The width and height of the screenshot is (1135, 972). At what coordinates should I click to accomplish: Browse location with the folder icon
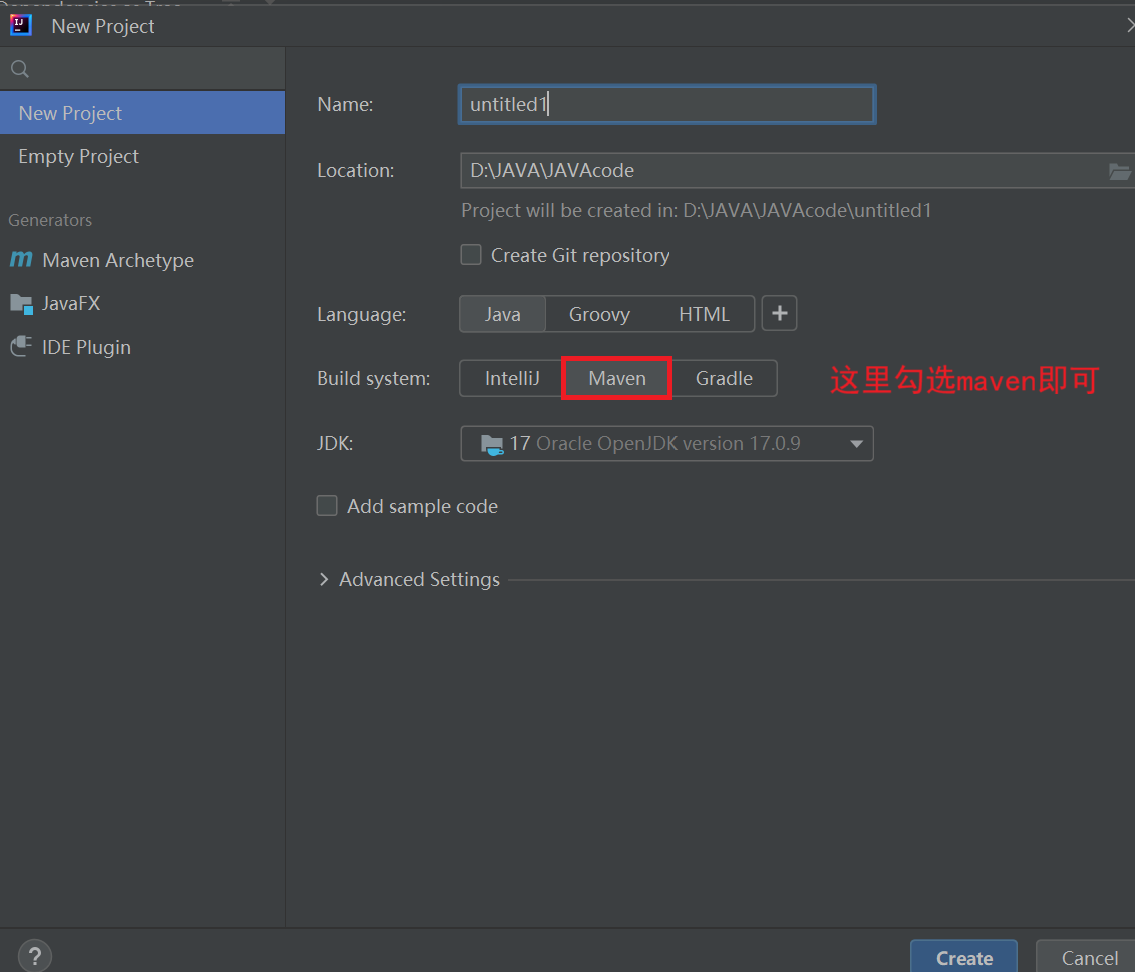(x=1119, y=172)
